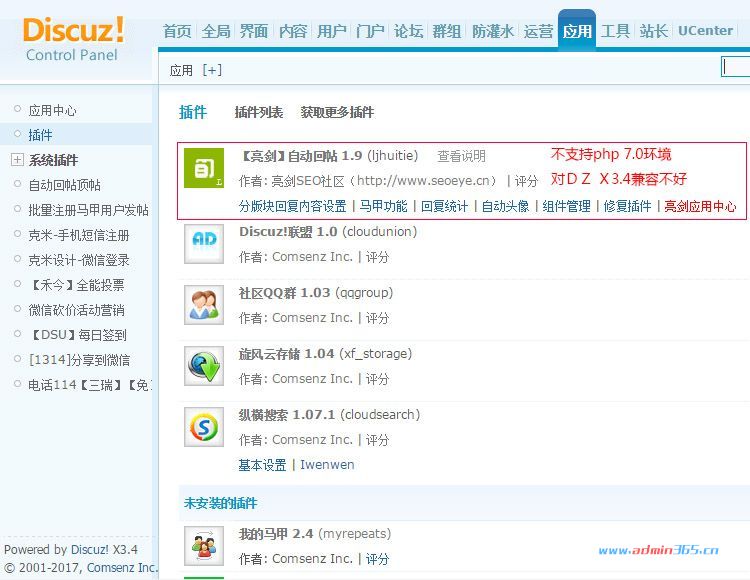The image size is (750, 580).
Task: Open the 用户 top menu
Action: point(331,31)
